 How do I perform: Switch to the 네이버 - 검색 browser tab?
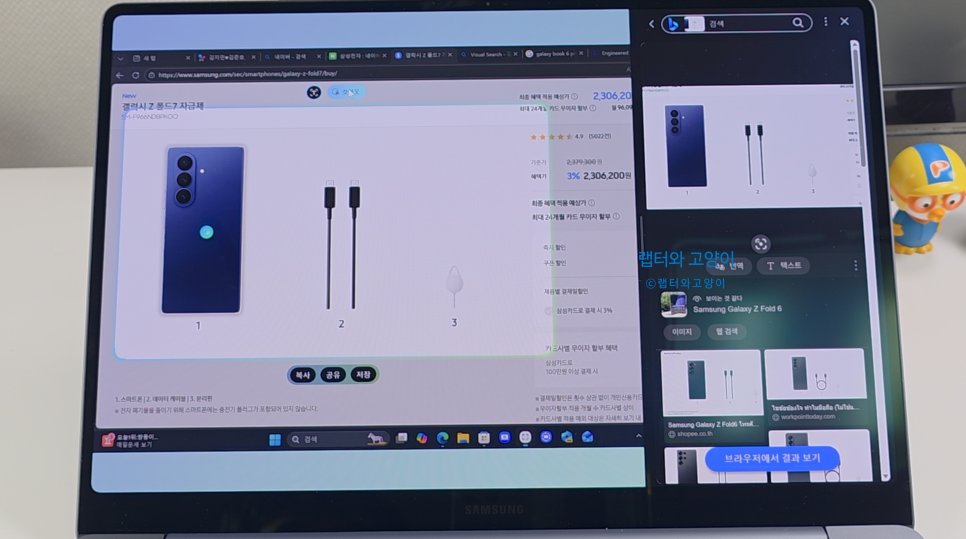pos(291,57)
